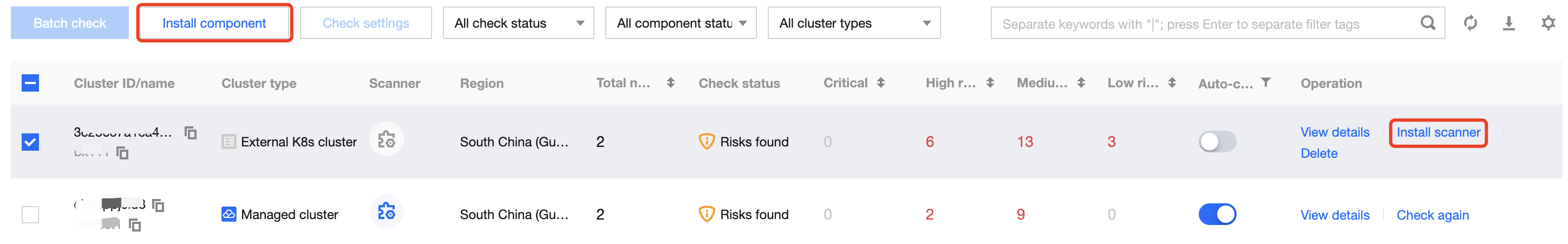Disable auto-check for Managed cluster
Image resolution: width=1568 pixels, height=244 pixels.
pos(1217,214)
